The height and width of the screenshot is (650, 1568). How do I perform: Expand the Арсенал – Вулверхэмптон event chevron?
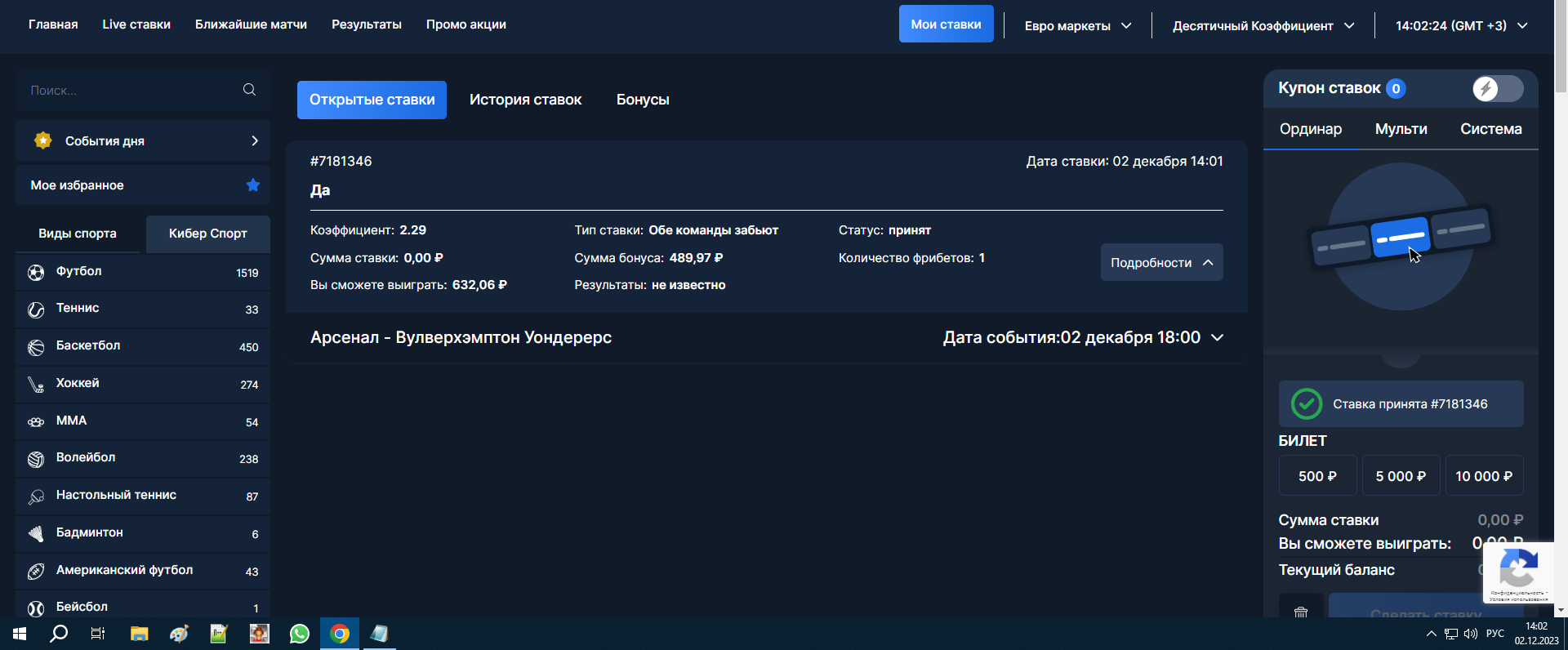pyautogui.click(x=1217, y=338)
